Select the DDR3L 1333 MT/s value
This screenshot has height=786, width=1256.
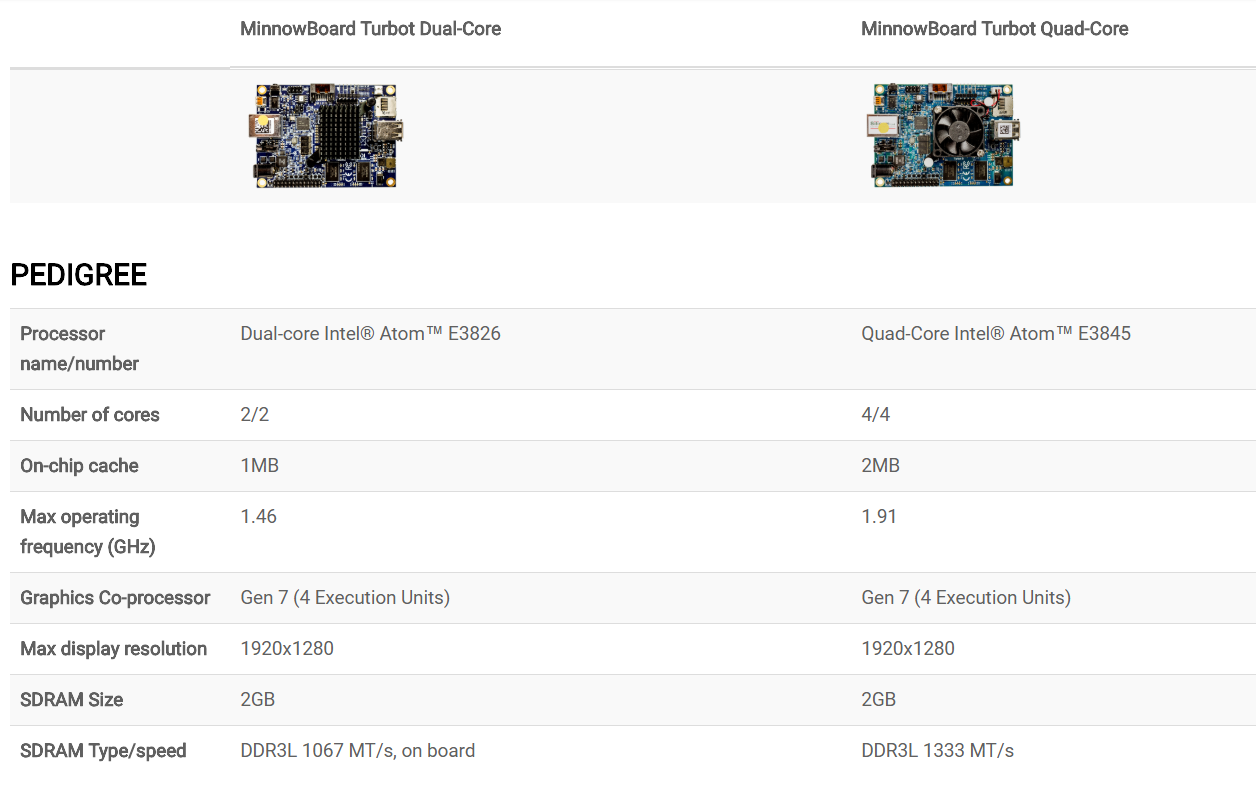point(938,751)
